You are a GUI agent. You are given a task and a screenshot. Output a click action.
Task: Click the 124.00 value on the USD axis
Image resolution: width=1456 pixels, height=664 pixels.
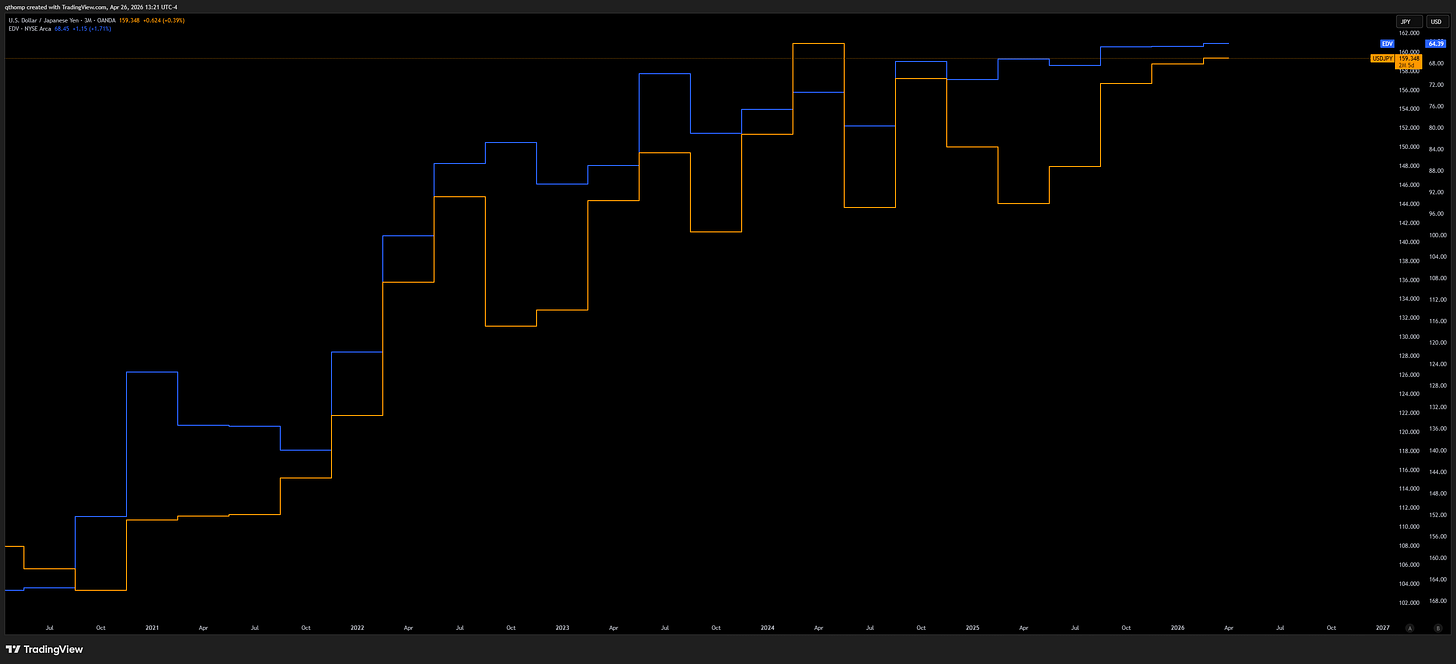pos(1436,364)
